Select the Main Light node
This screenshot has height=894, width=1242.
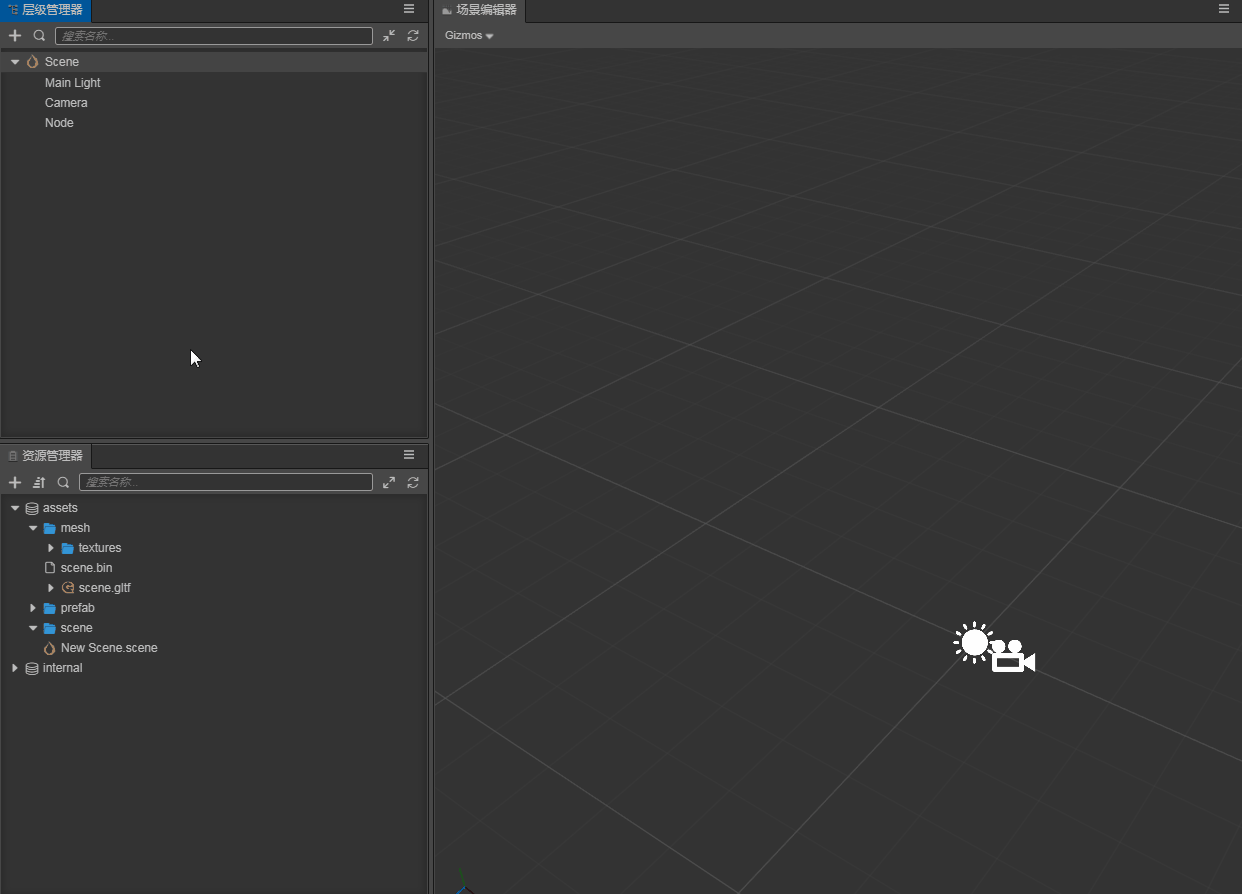pos(72,83)
